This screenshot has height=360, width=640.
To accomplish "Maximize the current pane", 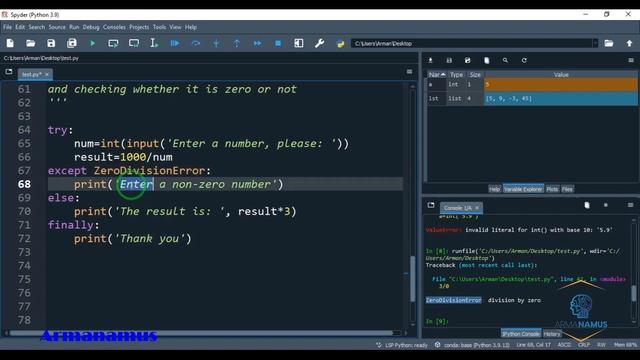I will (299, 43).
